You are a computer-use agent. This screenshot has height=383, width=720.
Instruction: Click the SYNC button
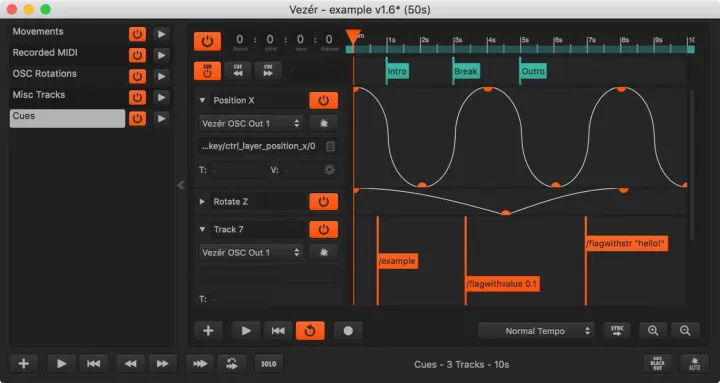(617, 331)
